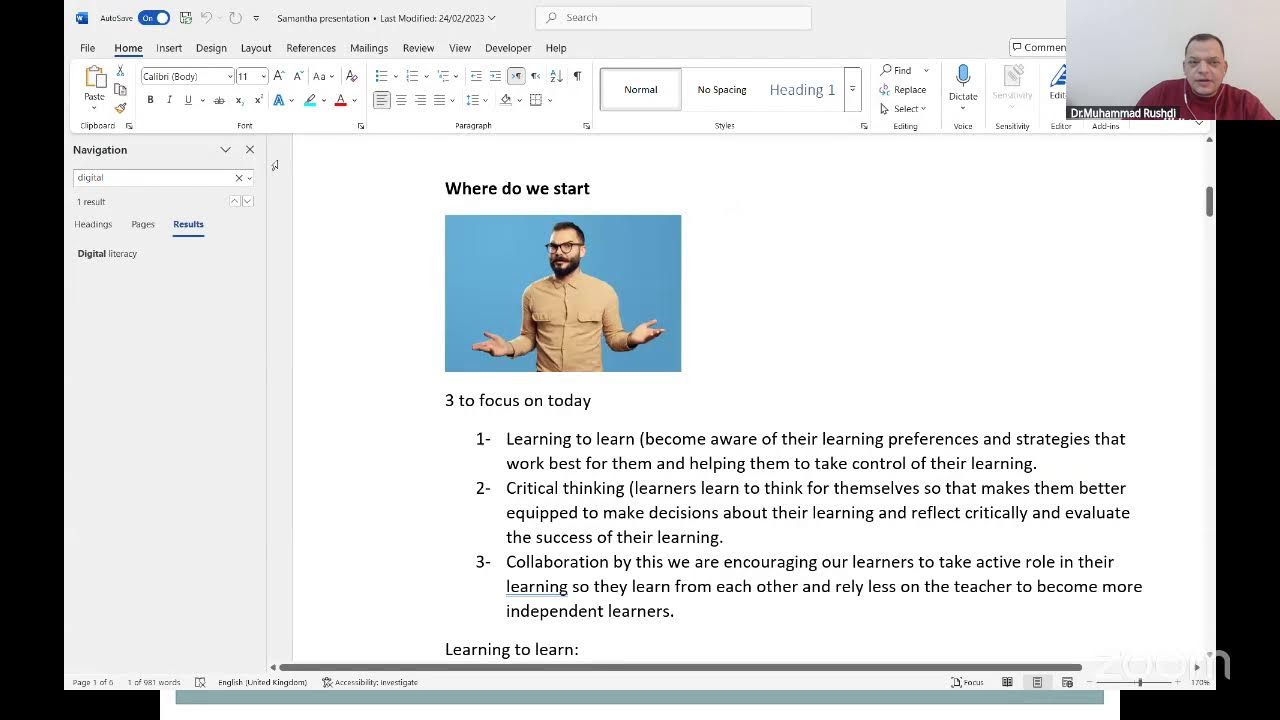The height and width of the screenshot is (720, 1280).
Task: Set right-to-left text direction
Action: 535,76
